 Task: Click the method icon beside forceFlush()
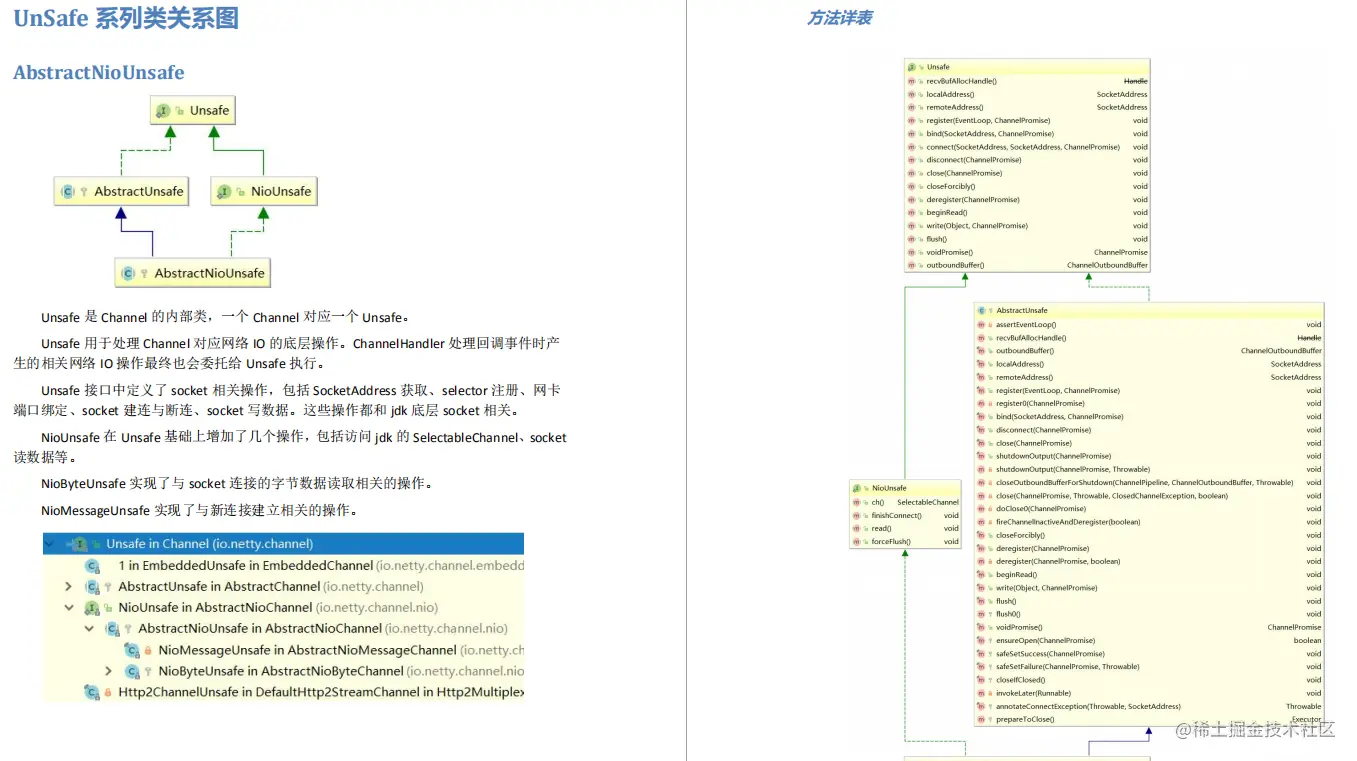point(857,542)
